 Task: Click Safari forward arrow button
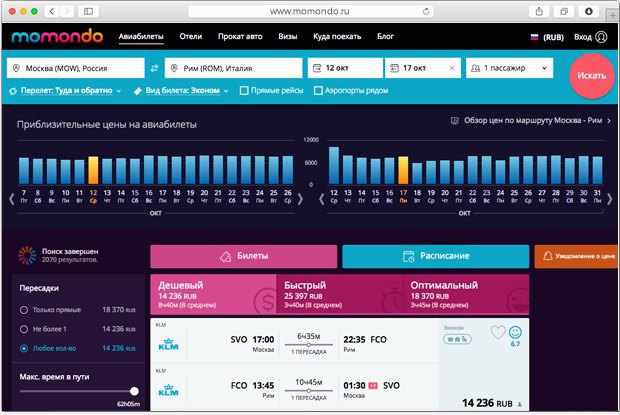[x=67, y=11]
